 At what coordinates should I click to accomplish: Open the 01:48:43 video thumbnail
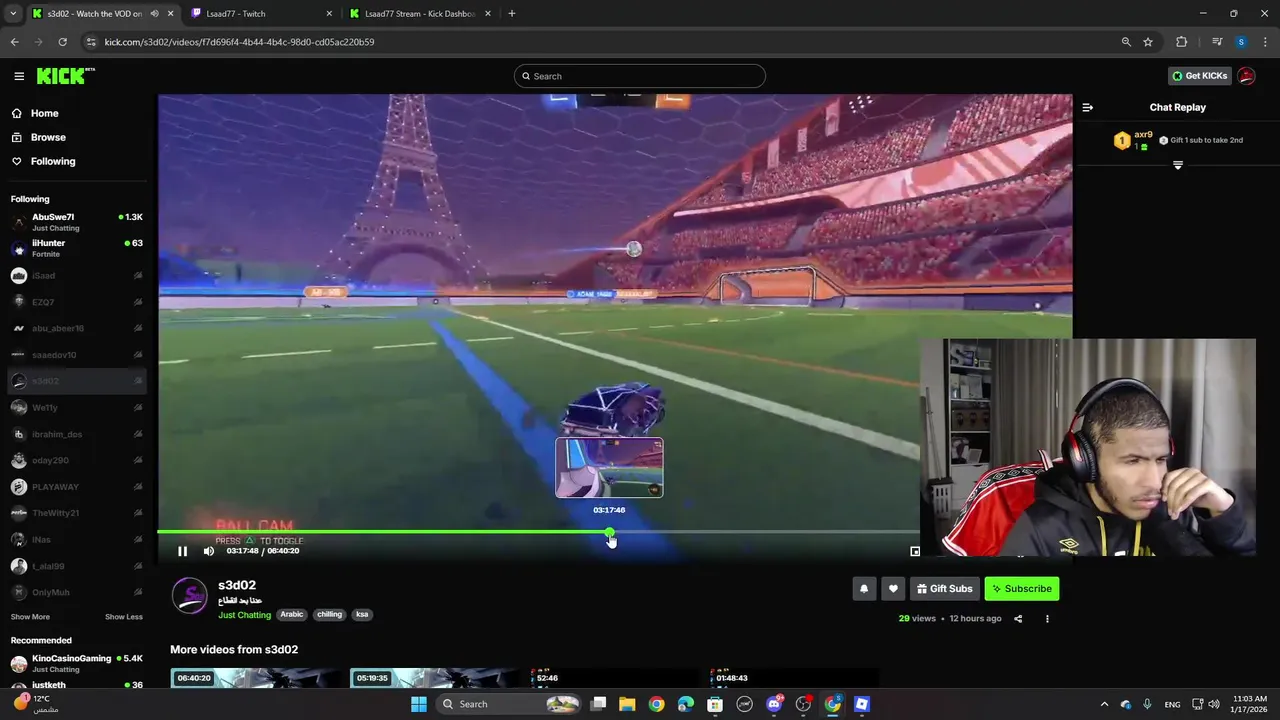[794, 678]
